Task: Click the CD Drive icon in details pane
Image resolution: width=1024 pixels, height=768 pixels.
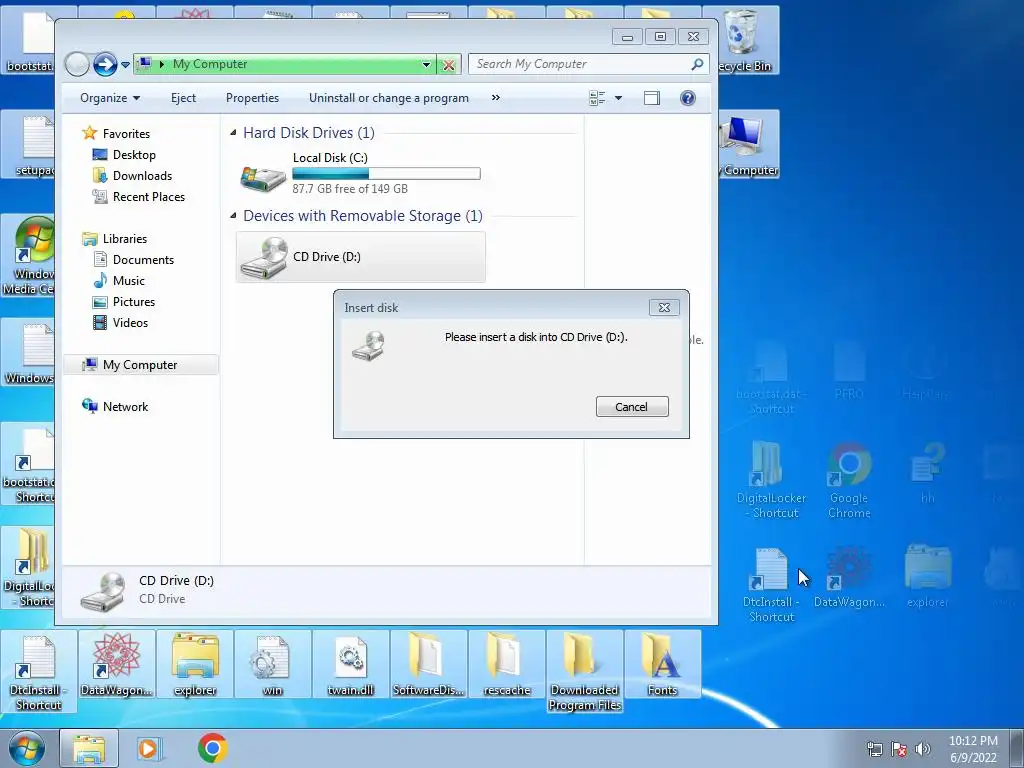Action: coord(103,592)
